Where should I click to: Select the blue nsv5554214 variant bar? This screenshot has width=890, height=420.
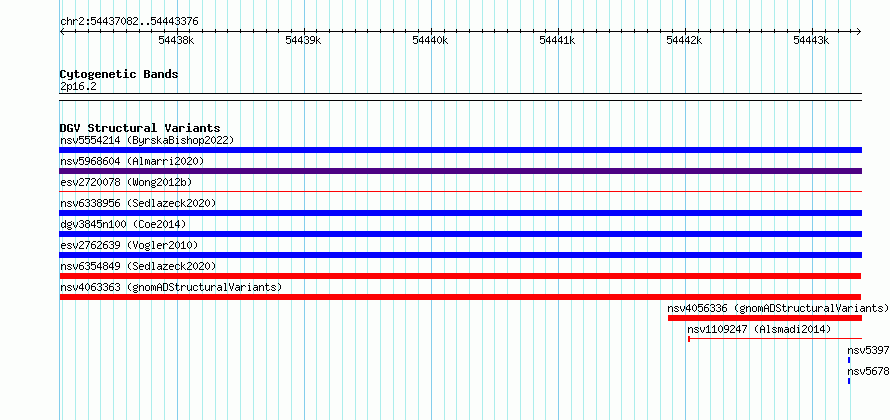[461, 150]
